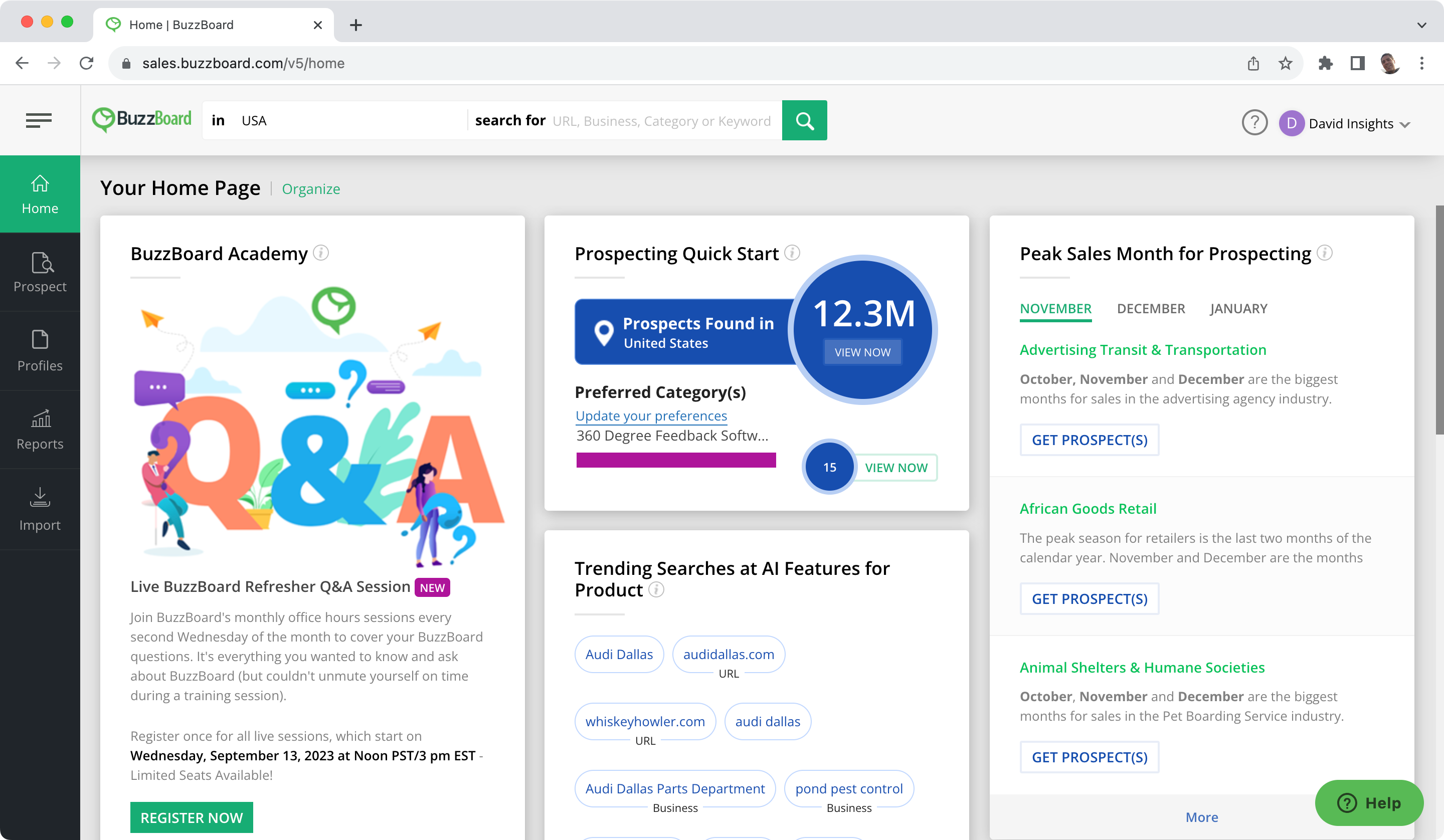
Task: Select the whiskeyhowler.com trending URL
Action: (645, 721)
